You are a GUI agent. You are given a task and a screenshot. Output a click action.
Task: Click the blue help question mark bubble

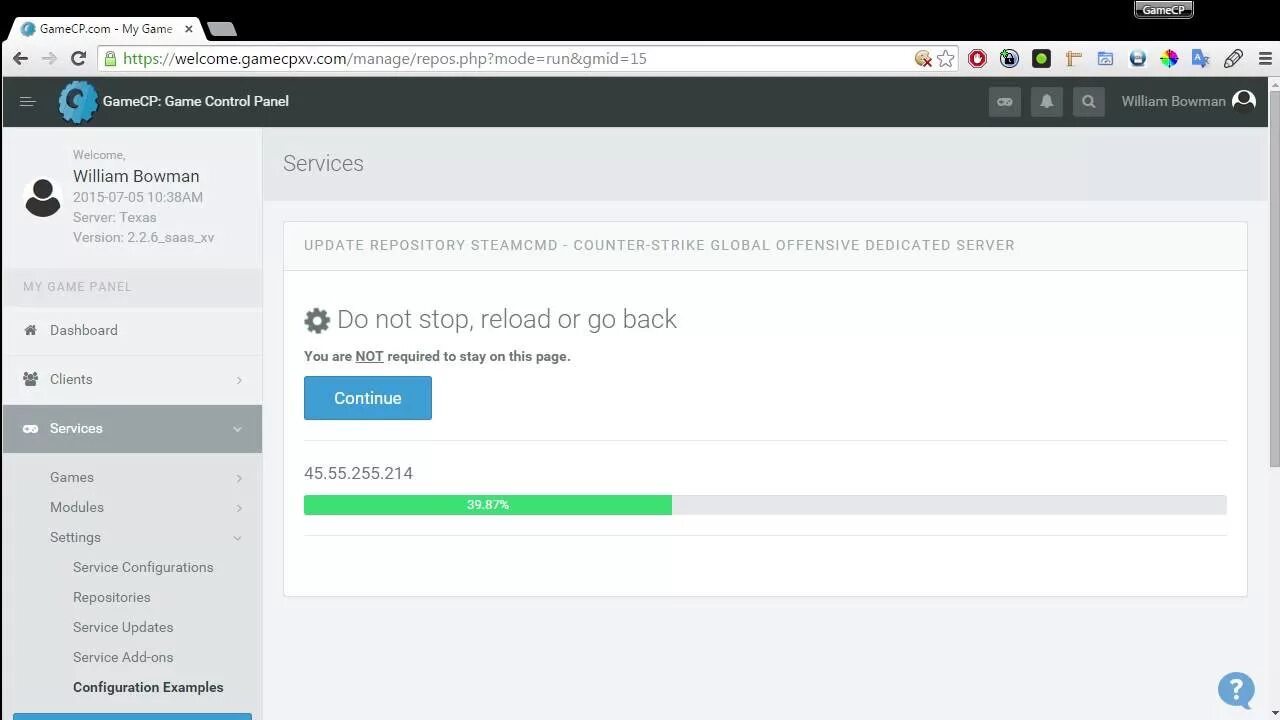click(1236, 689)
